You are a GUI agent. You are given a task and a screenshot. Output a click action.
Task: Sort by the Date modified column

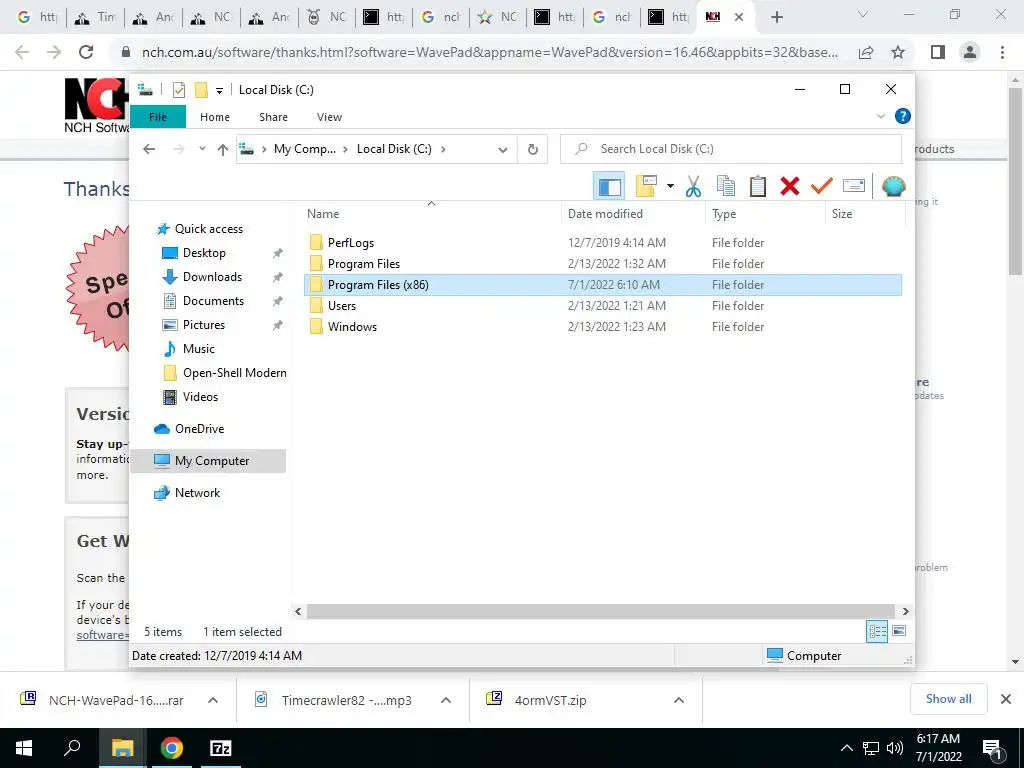[633, 214]
